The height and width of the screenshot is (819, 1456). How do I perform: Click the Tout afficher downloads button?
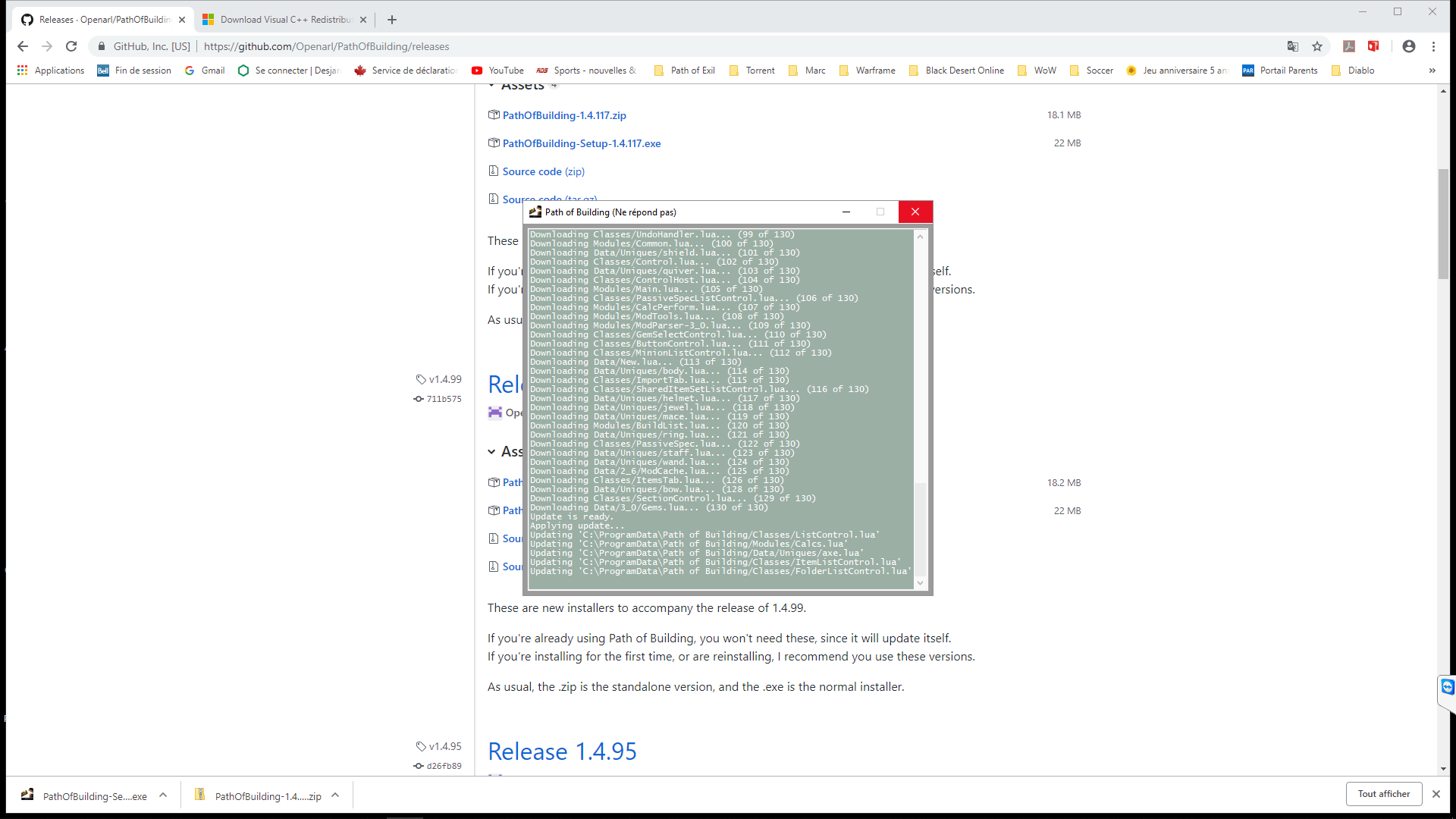(1383, 794)
